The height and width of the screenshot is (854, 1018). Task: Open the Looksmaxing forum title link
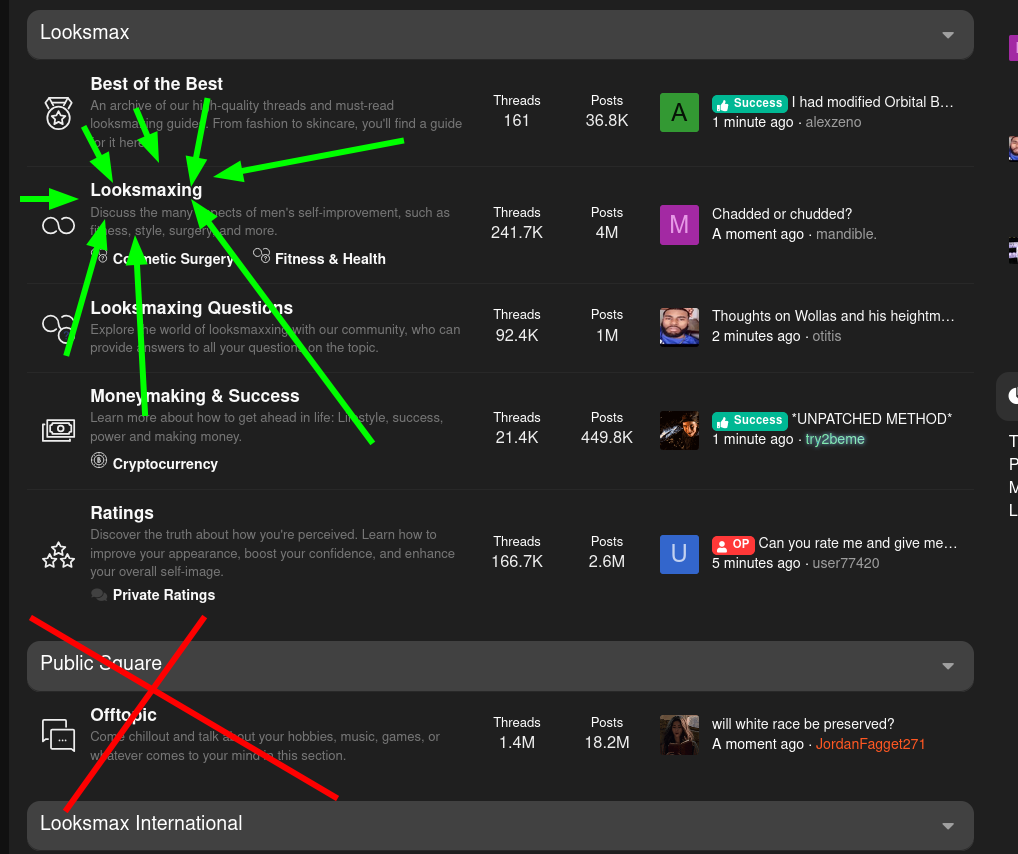click(146, 190)
